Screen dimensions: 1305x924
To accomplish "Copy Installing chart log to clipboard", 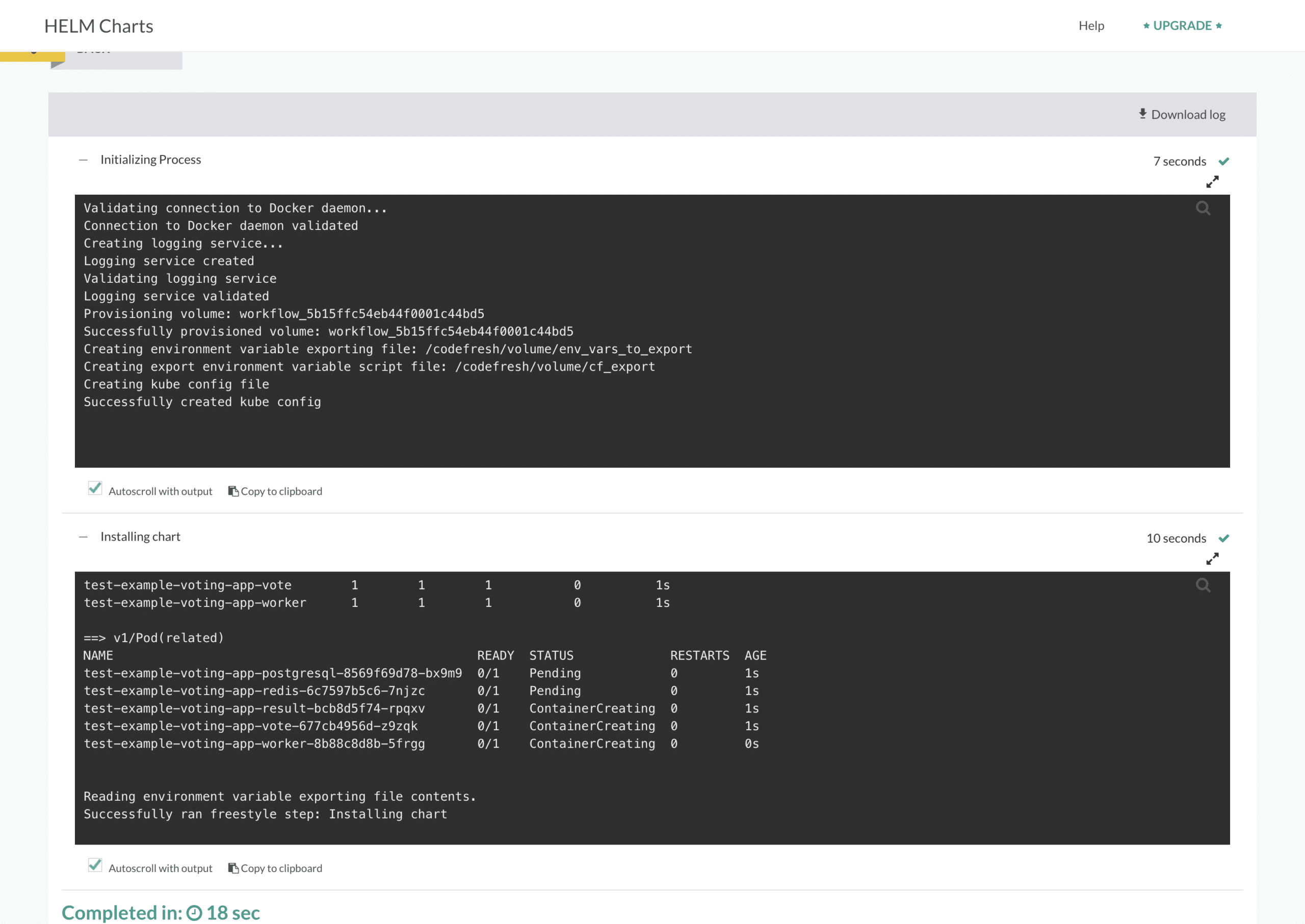I will (x=275, y=868).
